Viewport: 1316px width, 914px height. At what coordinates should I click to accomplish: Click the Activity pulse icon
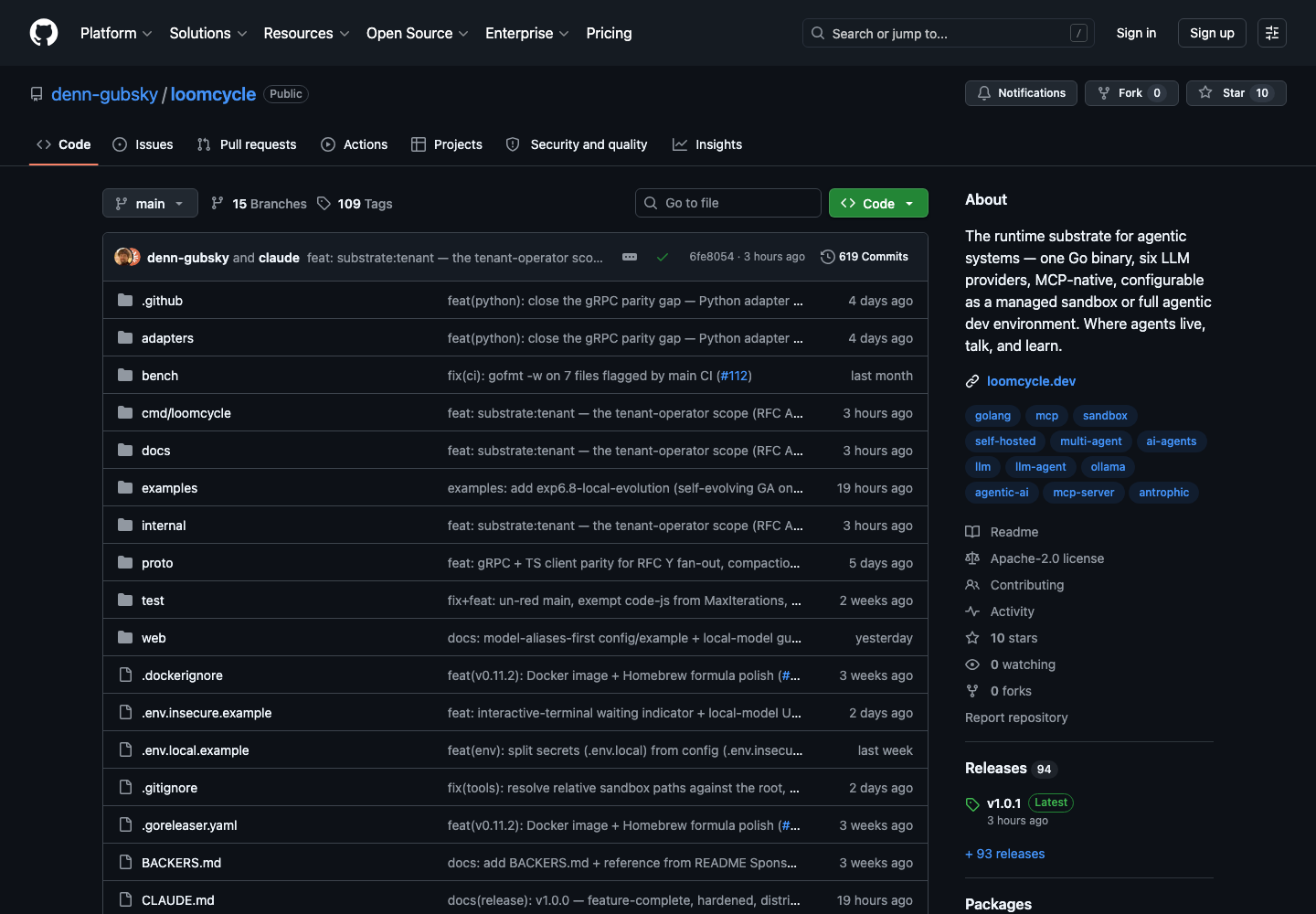point(972,611)
